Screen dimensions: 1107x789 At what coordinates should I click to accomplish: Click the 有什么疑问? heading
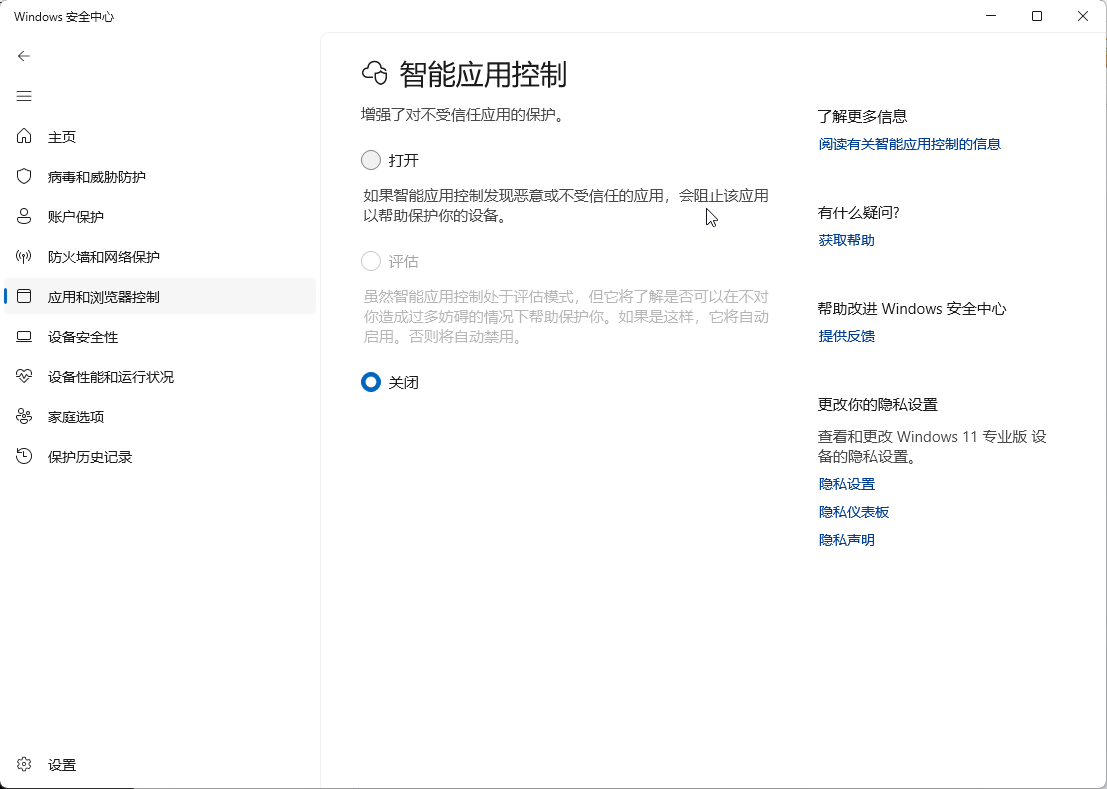[858, 212]
